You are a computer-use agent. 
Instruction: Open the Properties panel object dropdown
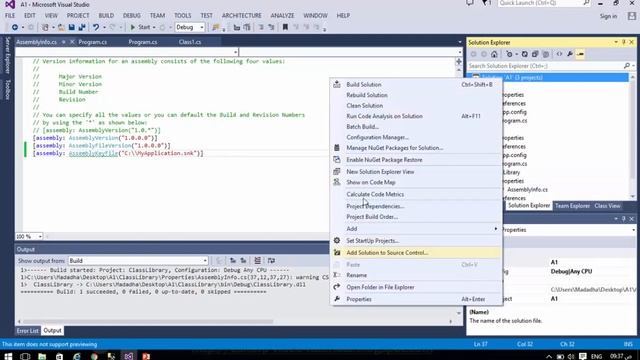633,230
